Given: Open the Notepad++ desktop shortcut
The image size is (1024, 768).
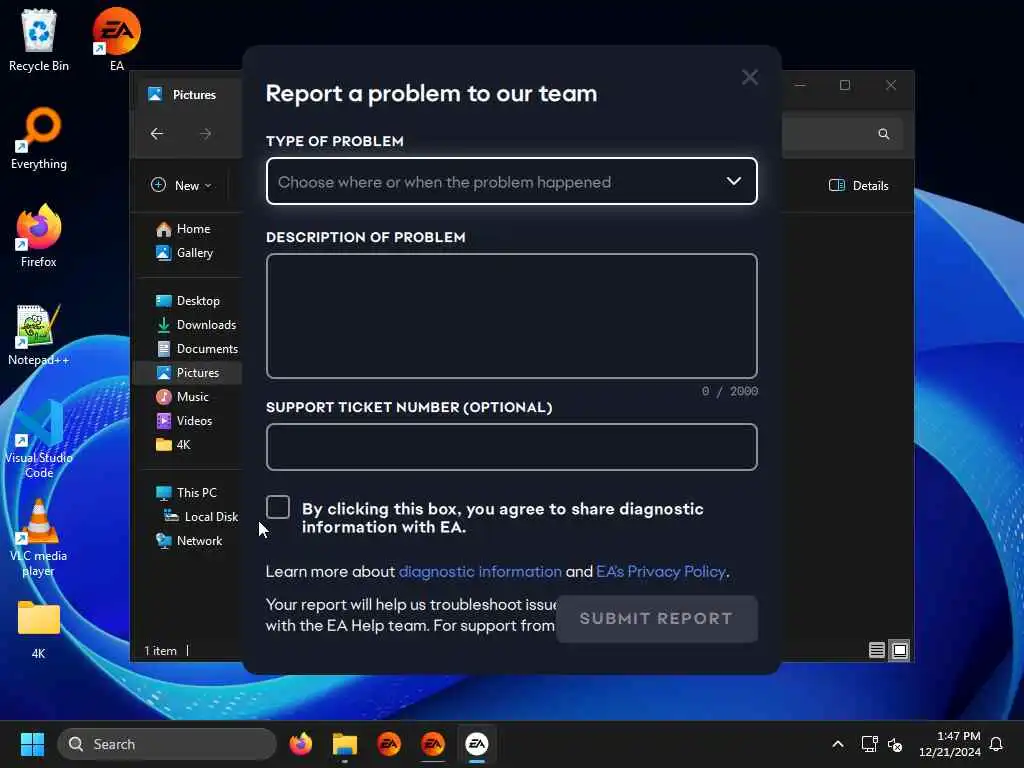Looking at the screenshot, I should pos(39,334).
